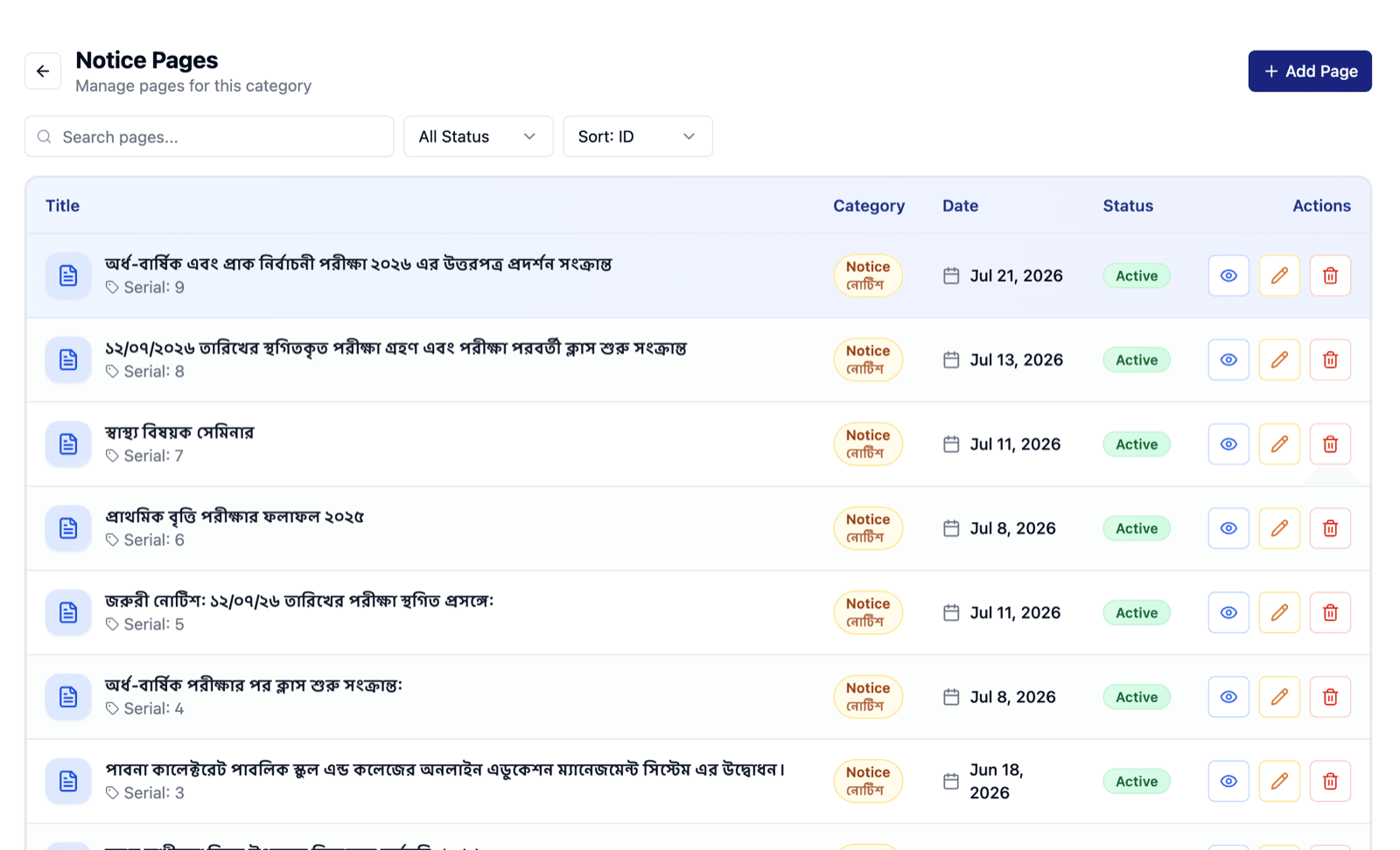
Task: Edit the Serial: 6 notice page
Action: tap(1279, 528)
